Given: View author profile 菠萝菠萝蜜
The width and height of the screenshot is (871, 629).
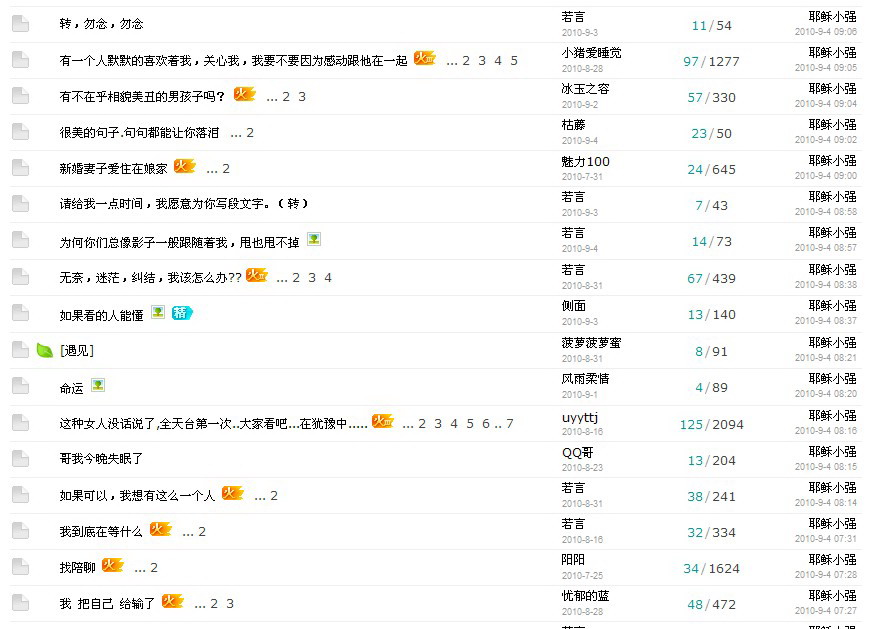Looking at the screenshot, I should 591,343.
